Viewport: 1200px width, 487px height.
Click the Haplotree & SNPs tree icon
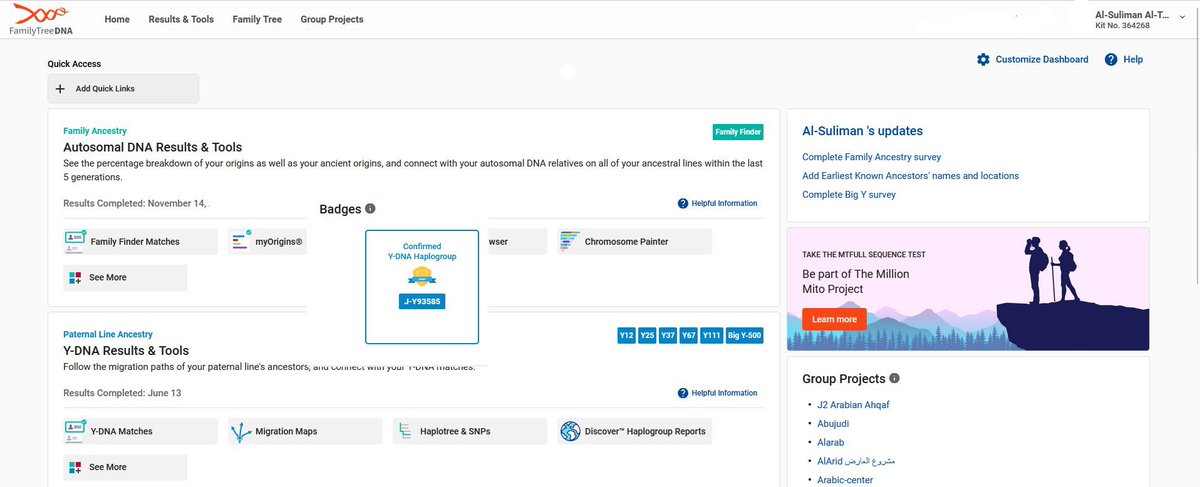click(405, 431)
